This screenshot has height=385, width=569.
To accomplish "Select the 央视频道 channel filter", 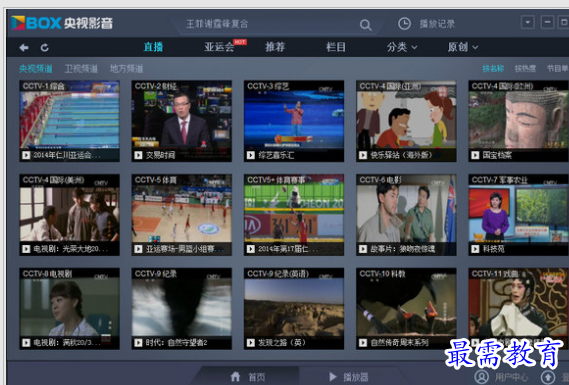I will point(36,69).
